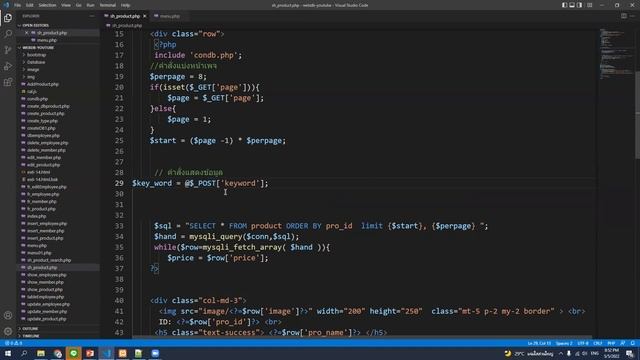This screenshot has height=360, width=640.
Task: Click the split editor icon
Action: pyautogui.click(x=624, y=16)
